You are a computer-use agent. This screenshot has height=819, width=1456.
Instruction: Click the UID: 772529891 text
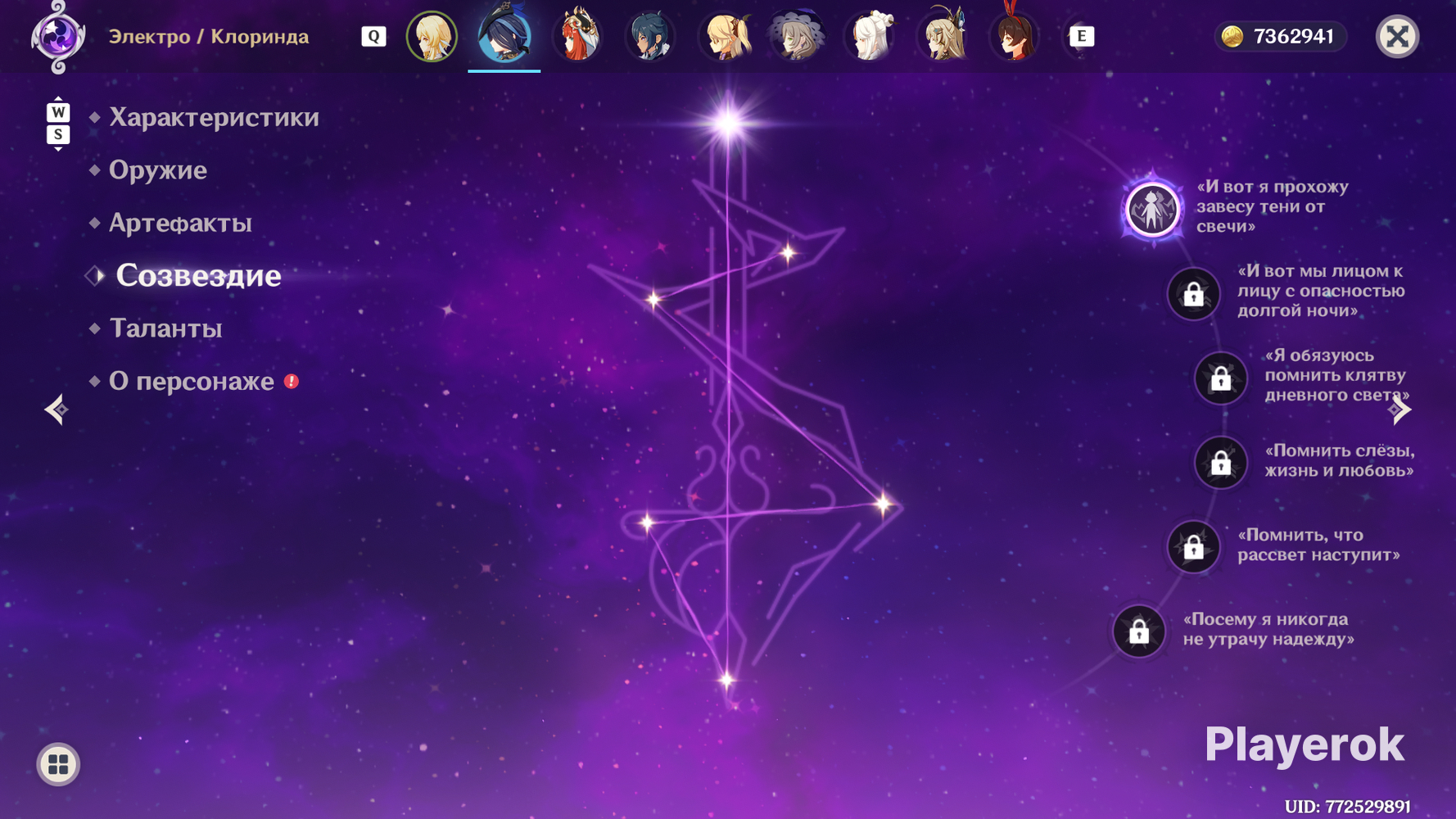click(x=1347, y=807)
